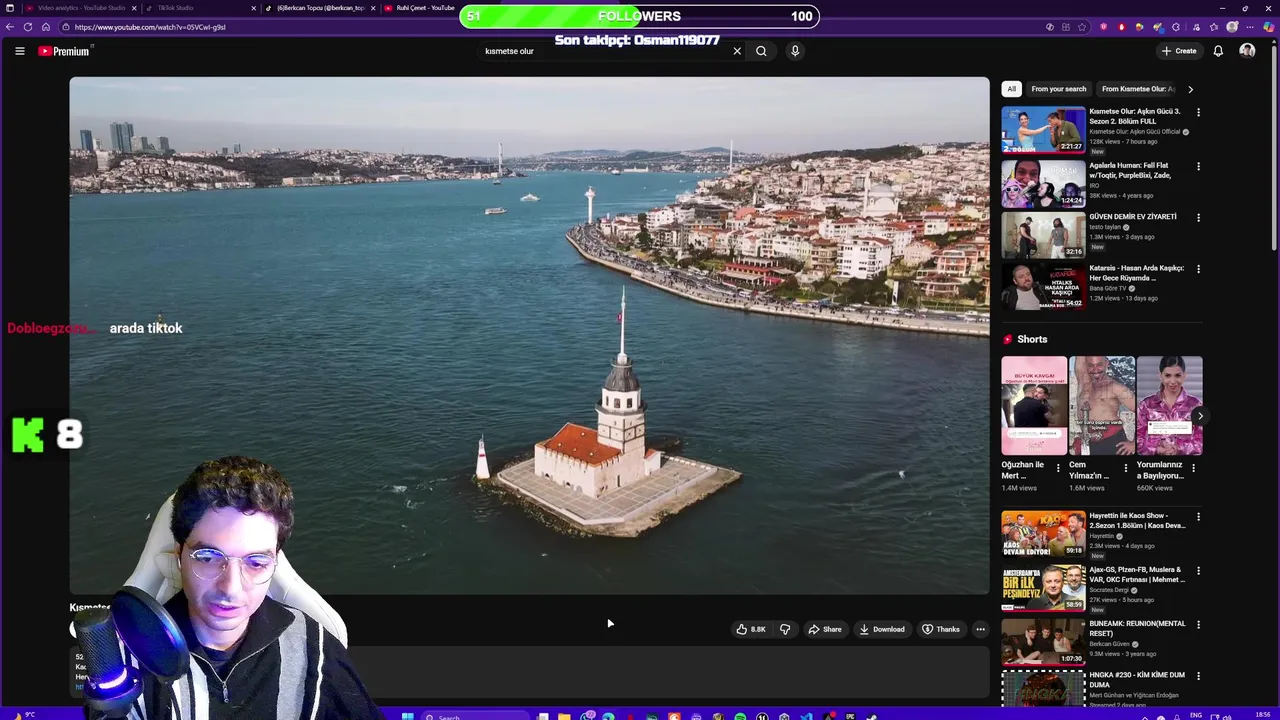Open options for Agalarla Human Fall Flat
Screen dimensions: 1280x720
(x=1198, y=167)
